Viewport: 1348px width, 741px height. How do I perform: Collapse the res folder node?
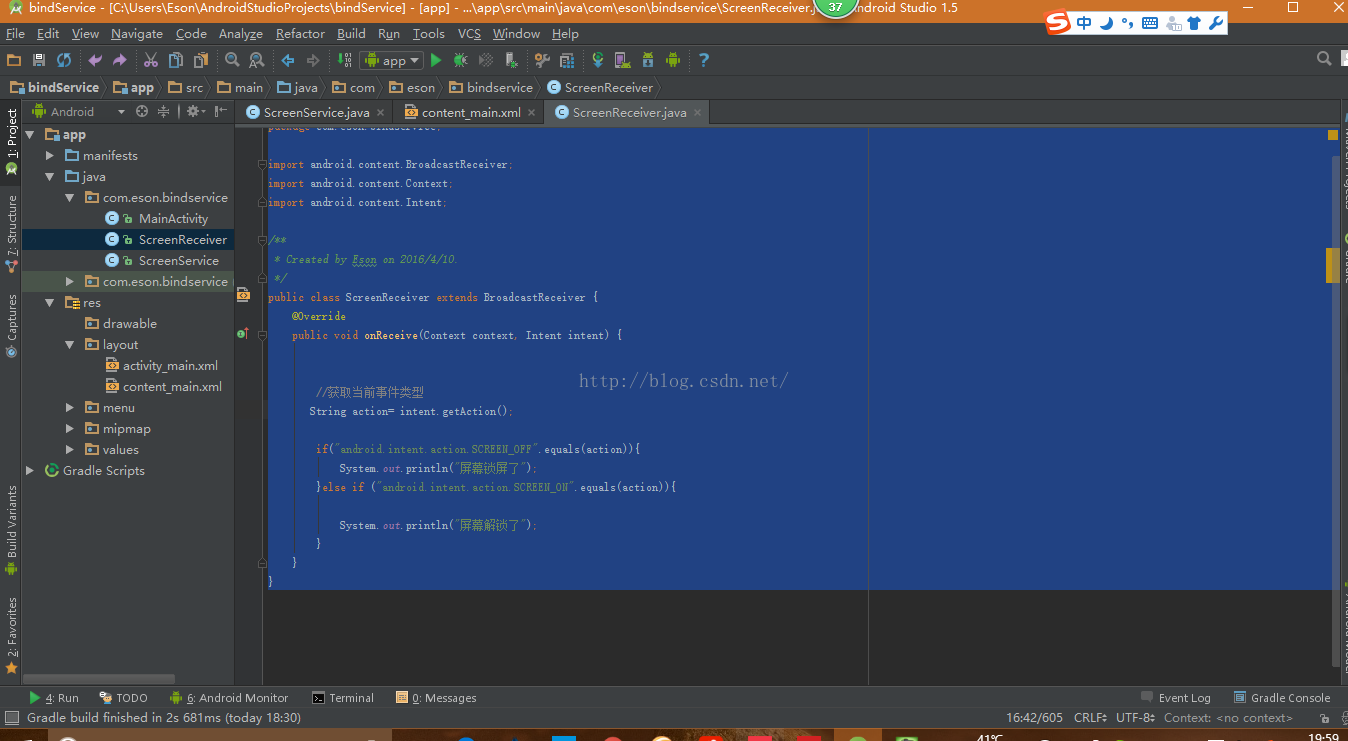coord(50,303)
